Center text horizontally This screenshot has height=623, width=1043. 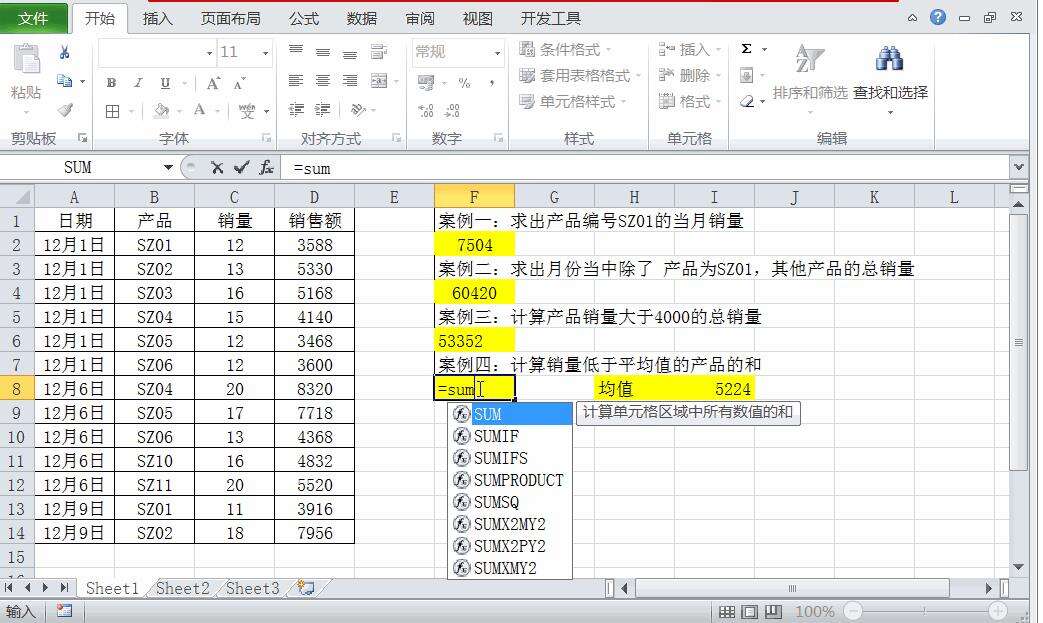pyautogui.click(x=323, y=80)
